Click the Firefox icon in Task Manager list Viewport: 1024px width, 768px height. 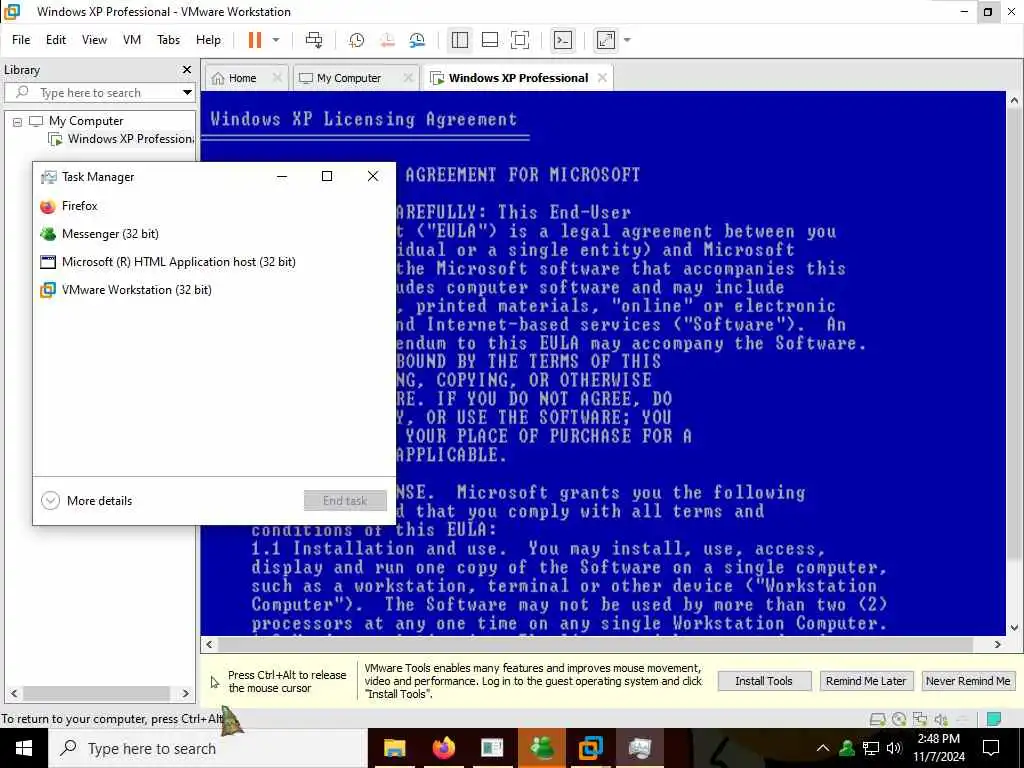48,206
